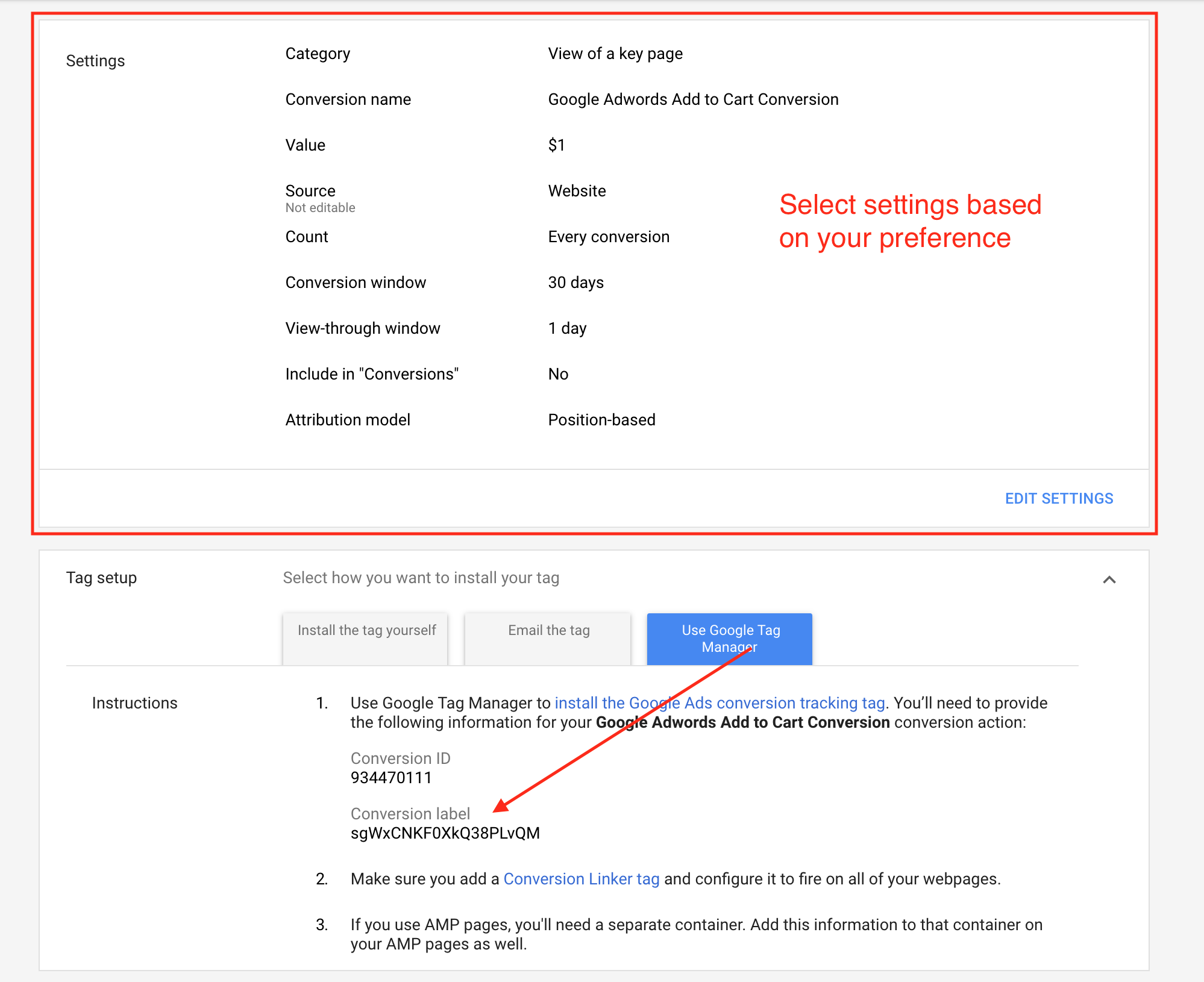
Task: Collapse the Tag setup section chevron
Action: pyautogui.click(x=1109, y=580)
